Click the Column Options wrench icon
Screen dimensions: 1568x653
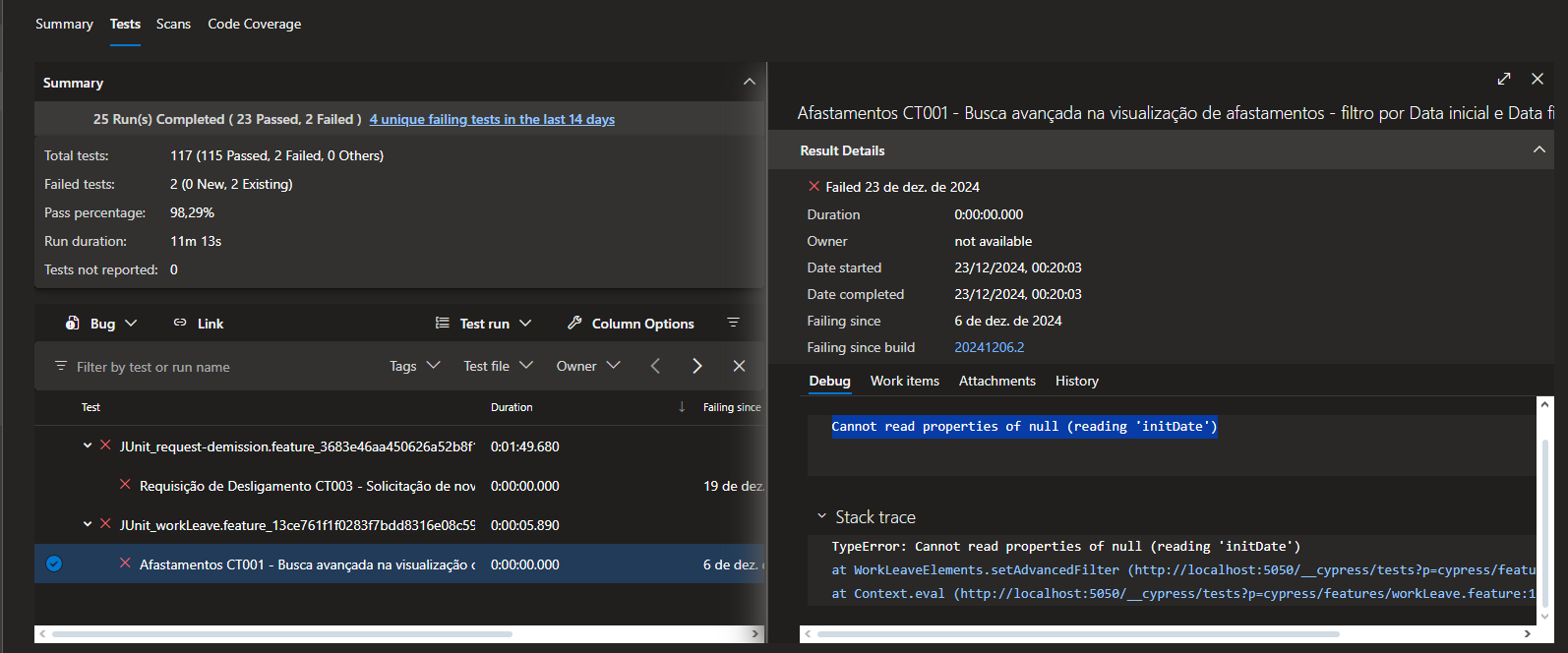(574, 323)
